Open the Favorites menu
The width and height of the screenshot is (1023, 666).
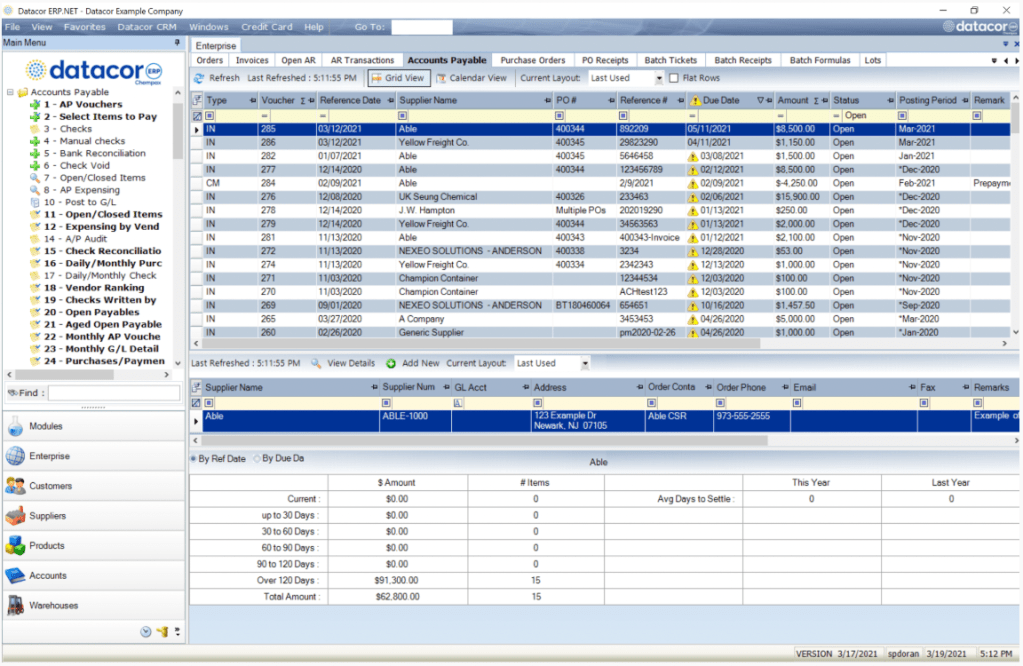click(x=85, y=27)
